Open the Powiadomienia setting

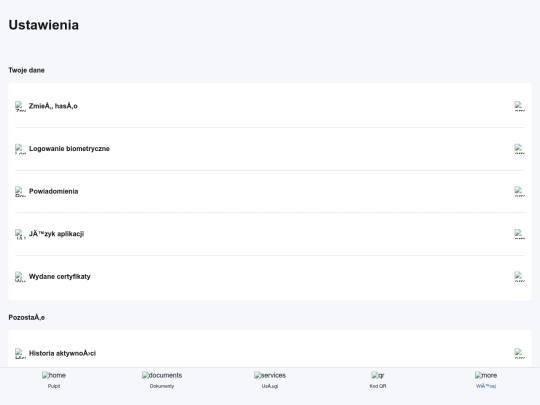[270, 191]
